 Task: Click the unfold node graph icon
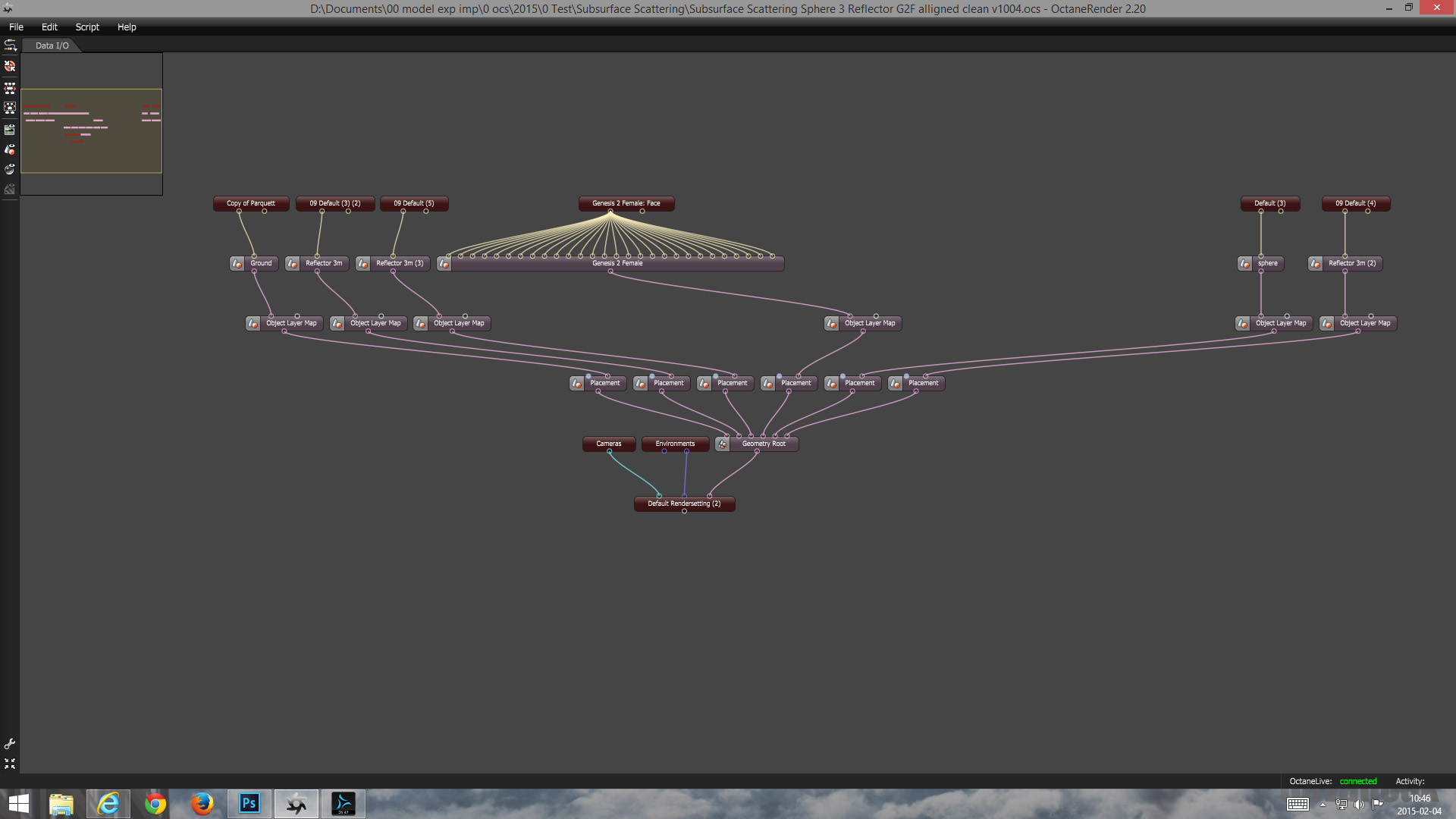click(10, 88)
